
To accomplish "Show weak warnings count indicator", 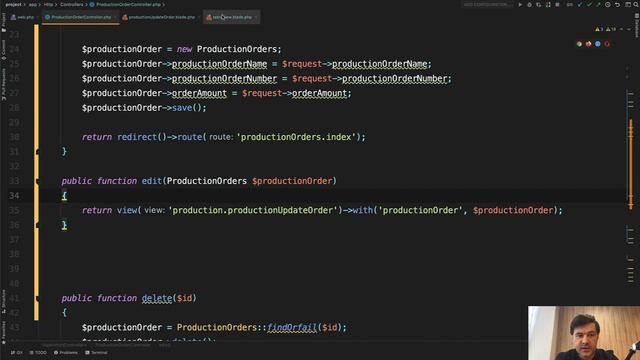I will point(611,29).
